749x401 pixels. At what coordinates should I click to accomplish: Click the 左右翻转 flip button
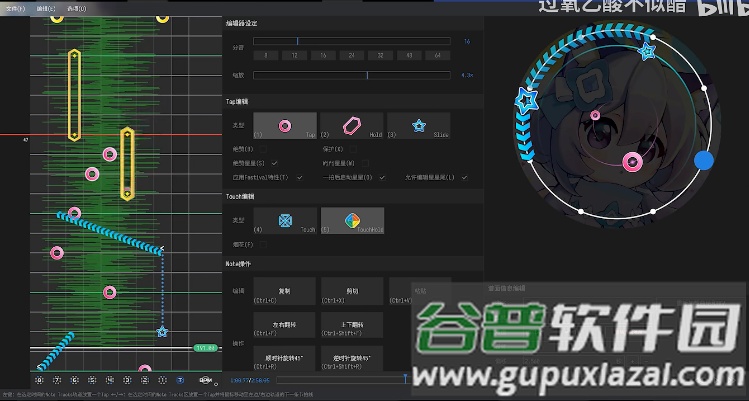285,326
